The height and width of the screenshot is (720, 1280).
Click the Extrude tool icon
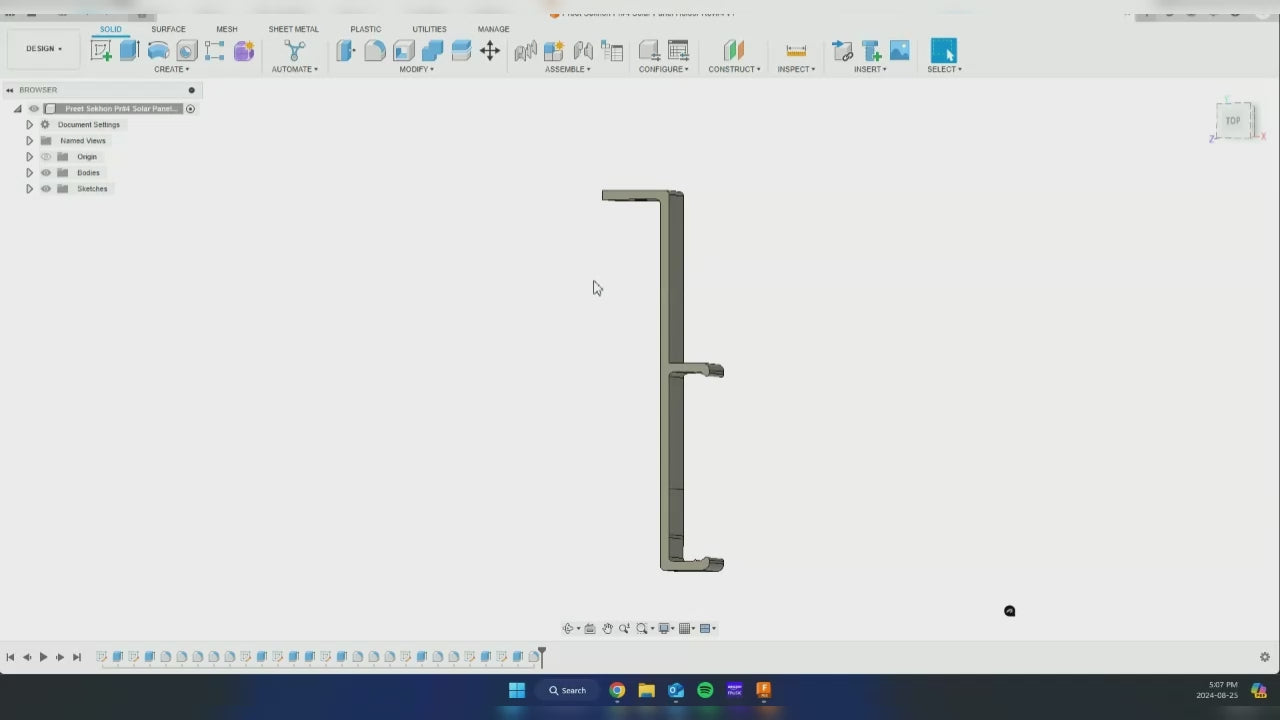(129, 50)
